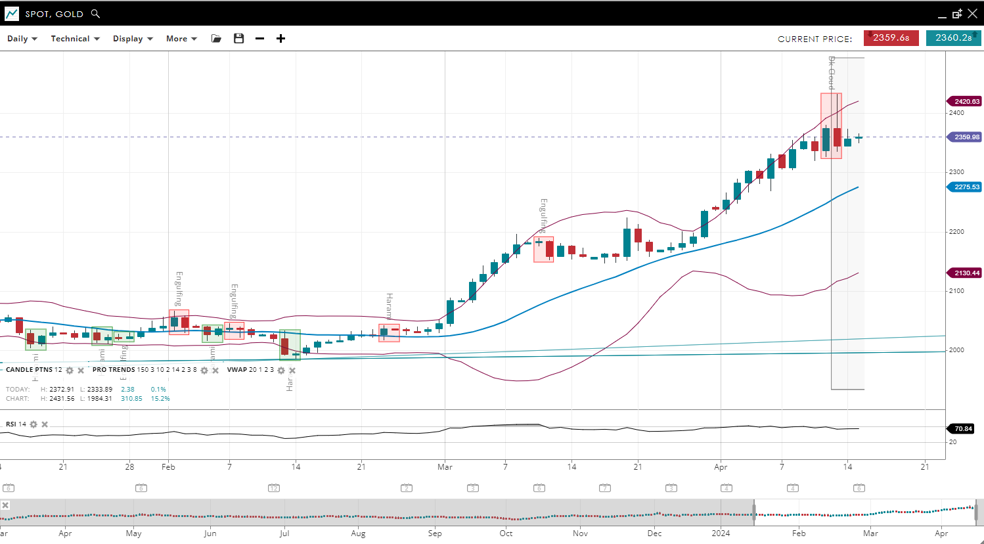Remove the PRO TRENDS indicator
The width and height of the screenshot is (984, 544).
216,370
